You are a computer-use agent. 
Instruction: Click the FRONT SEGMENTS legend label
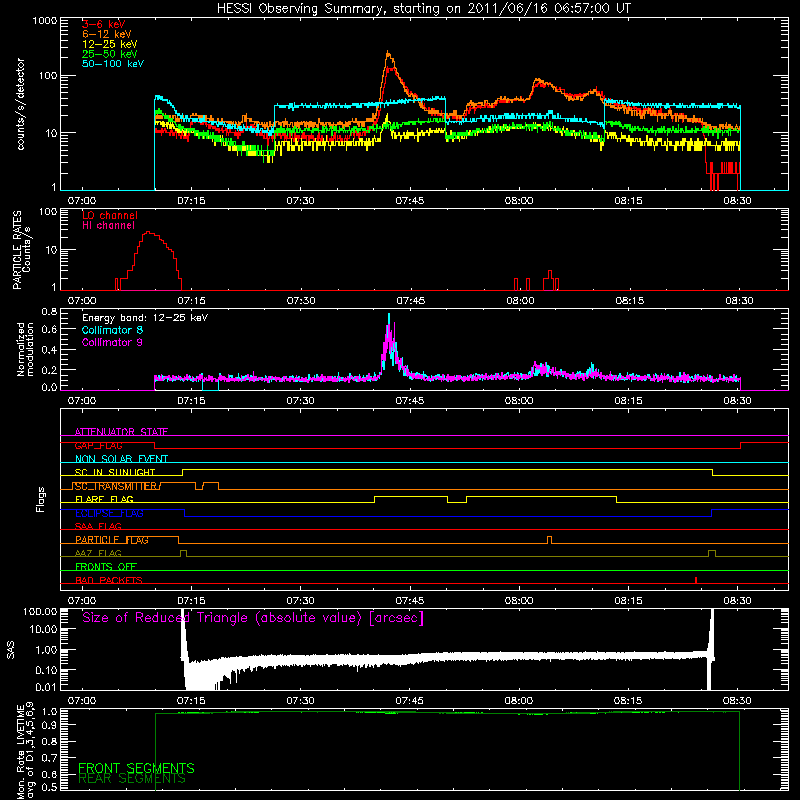(136, 768)
